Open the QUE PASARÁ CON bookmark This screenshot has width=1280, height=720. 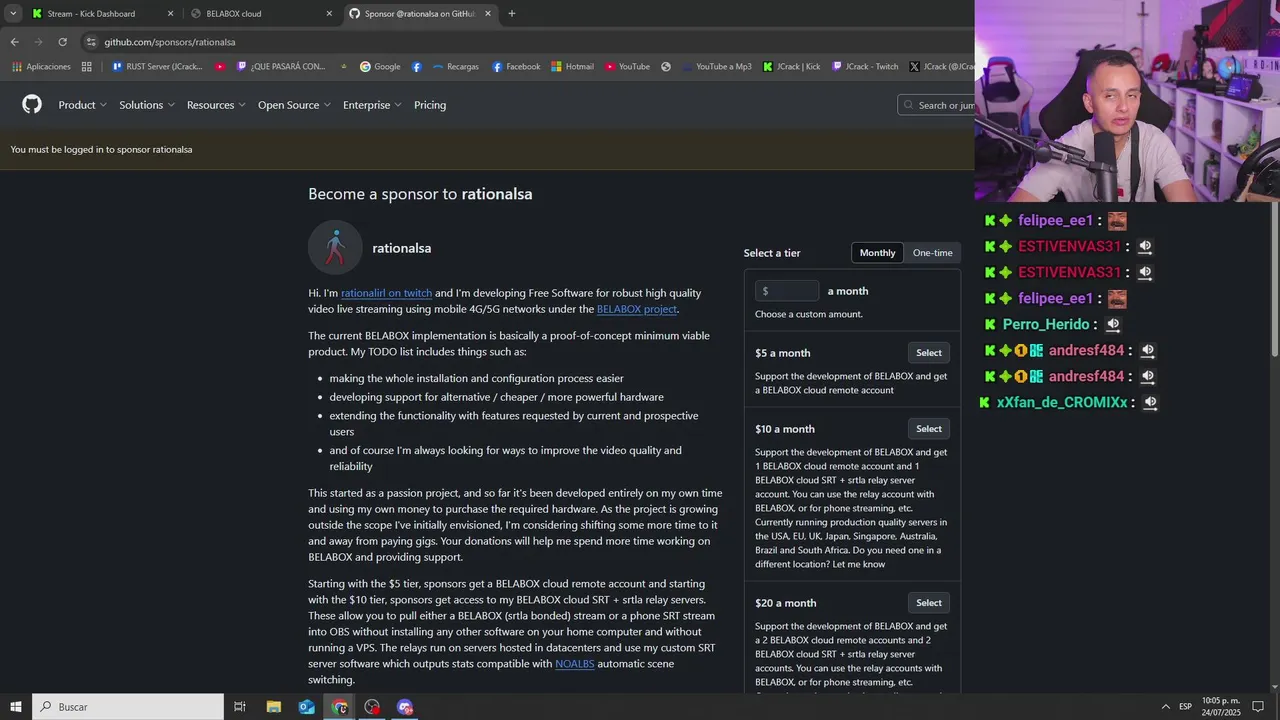click(281, 67)
